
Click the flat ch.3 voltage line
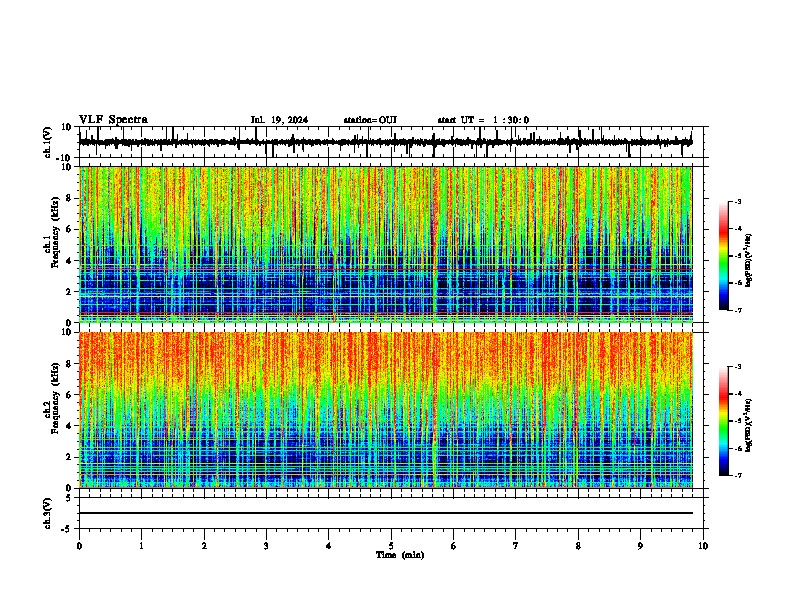[385, 513]
